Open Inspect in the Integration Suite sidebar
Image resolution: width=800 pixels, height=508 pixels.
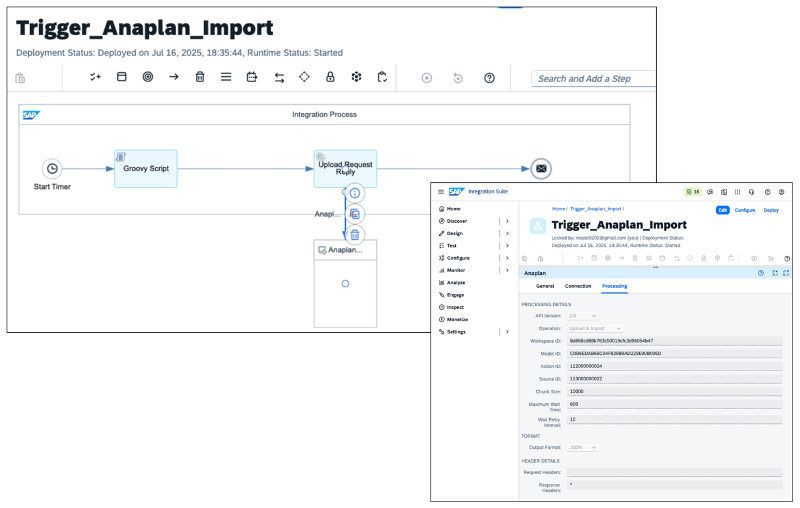point(455,307)
